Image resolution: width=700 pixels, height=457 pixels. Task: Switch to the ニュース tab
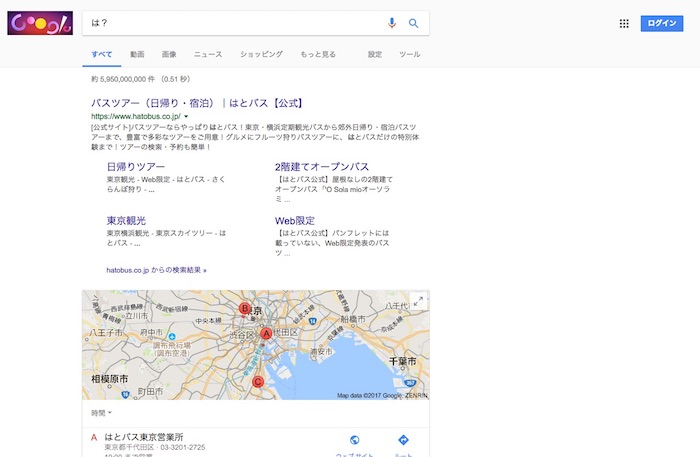pyautogui.click(x=208, y=54)
